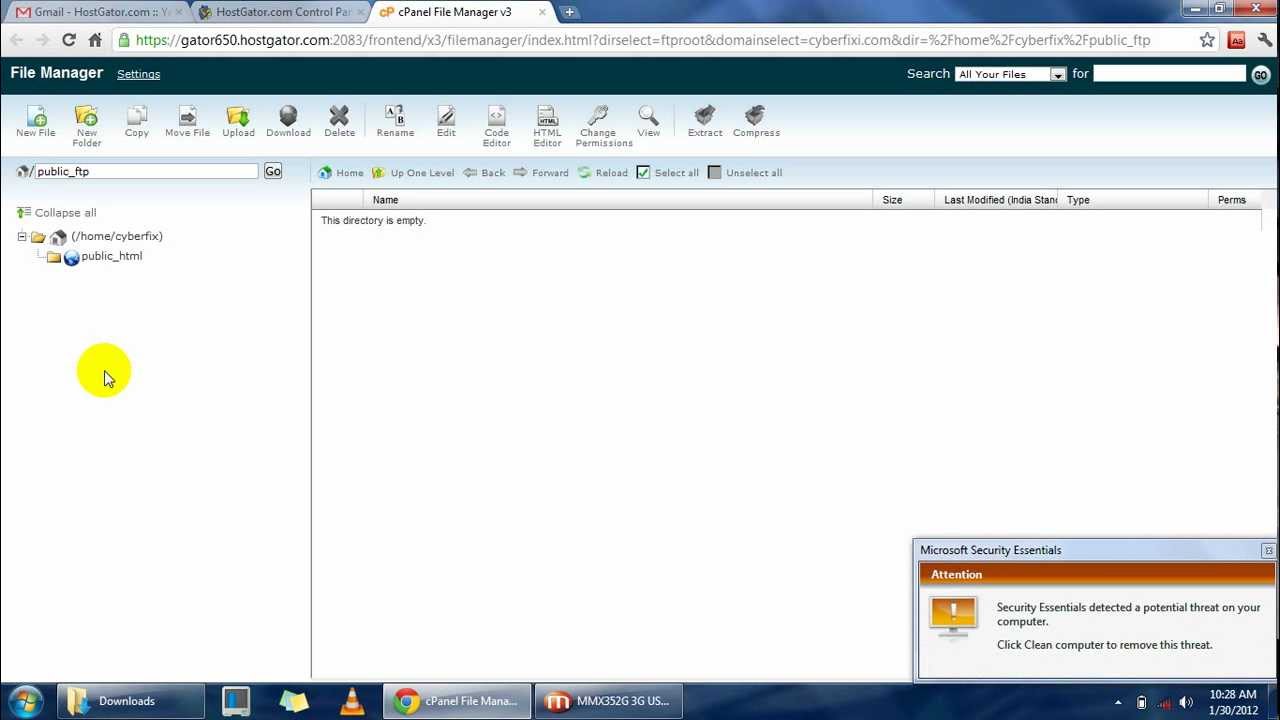Open the Upload tool
1280x720 pixels.
(238, 122)
